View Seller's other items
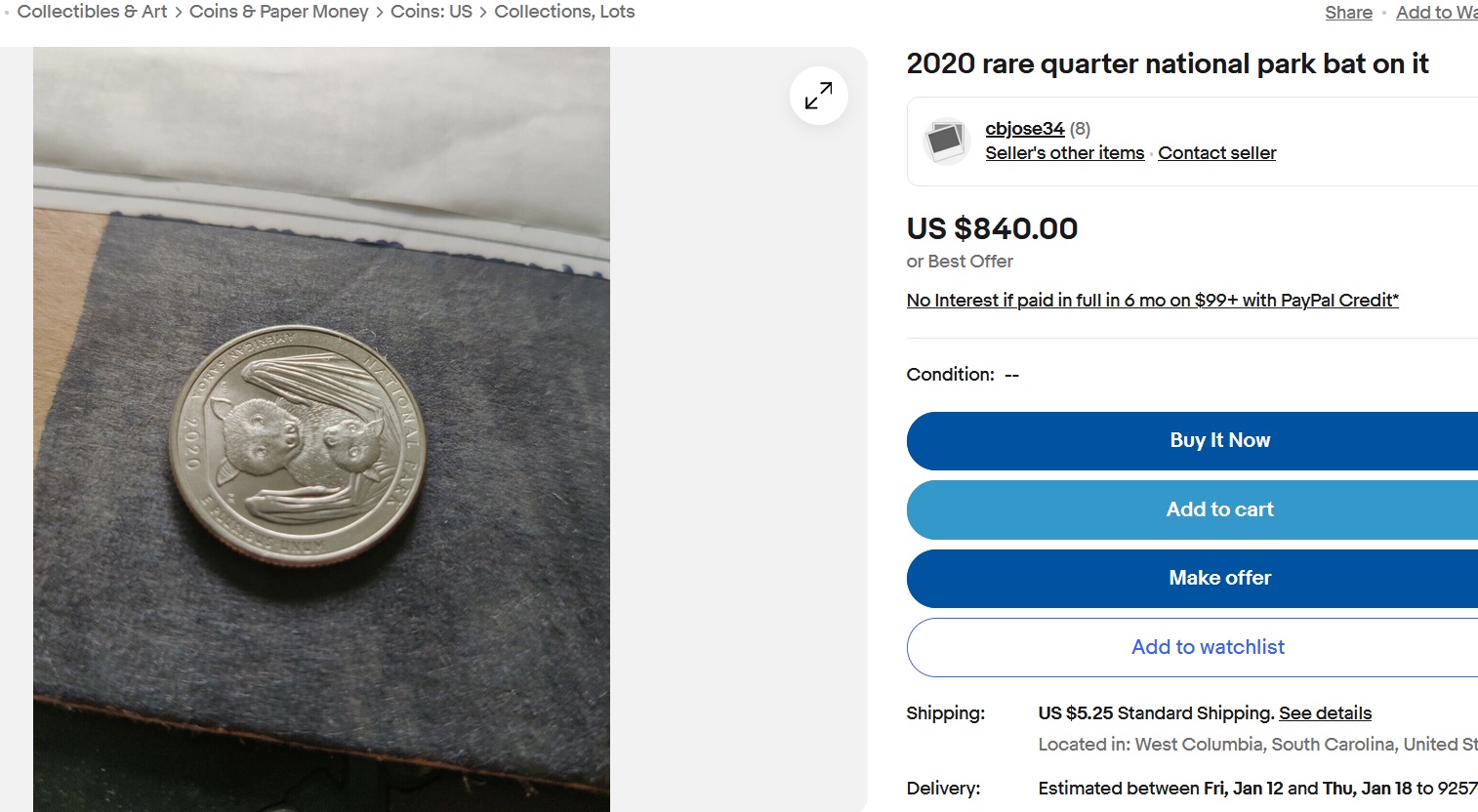This screenshot has height=812, width=1478. coord(1064,153)
